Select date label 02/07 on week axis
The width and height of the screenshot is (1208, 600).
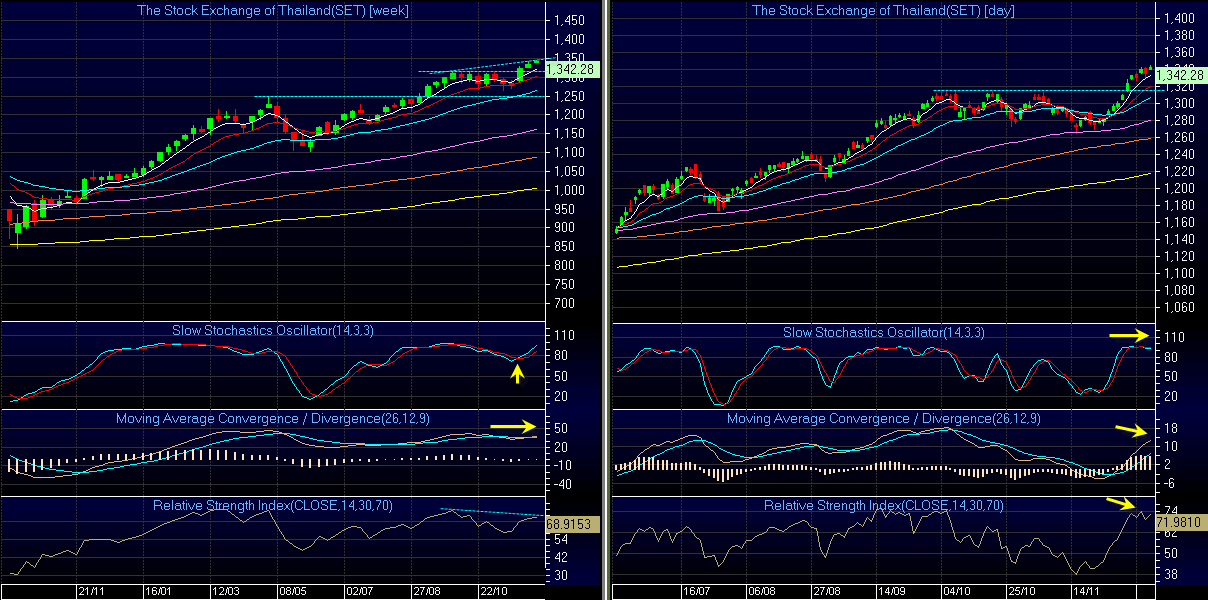[x=360, y=592]
